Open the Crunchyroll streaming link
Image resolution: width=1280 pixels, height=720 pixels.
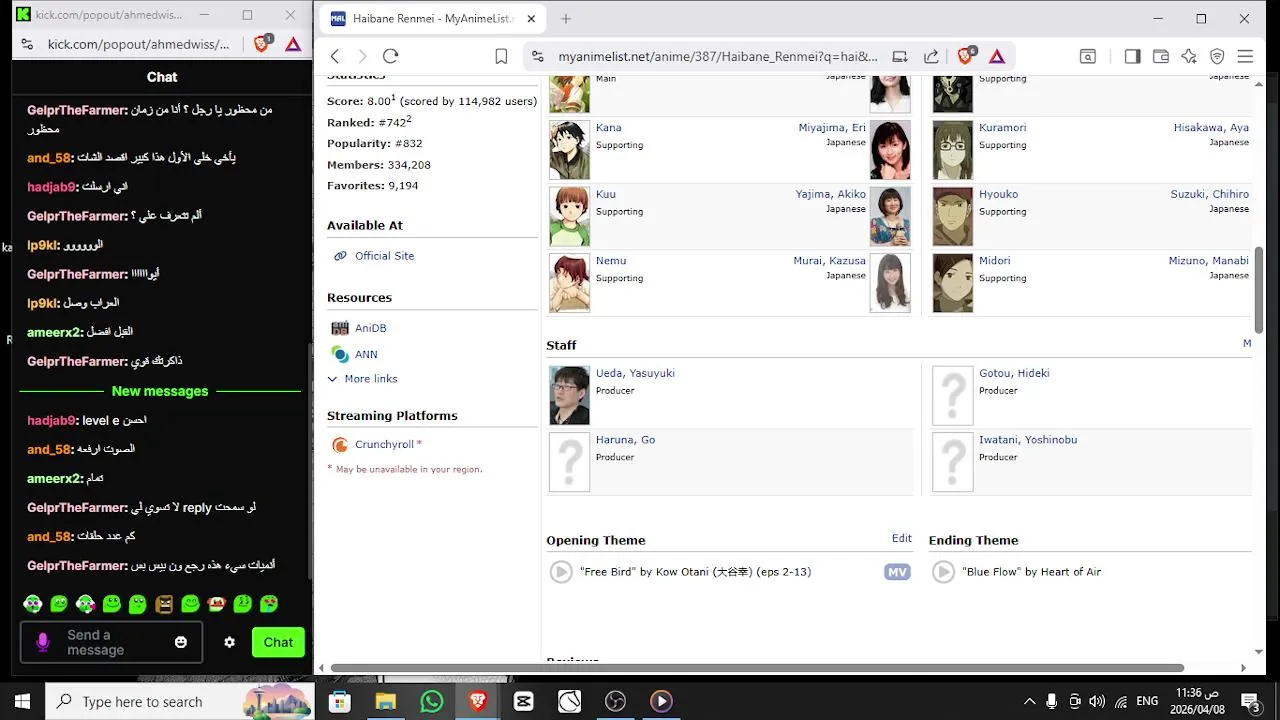pyautogui.click(x=384, y=444)
